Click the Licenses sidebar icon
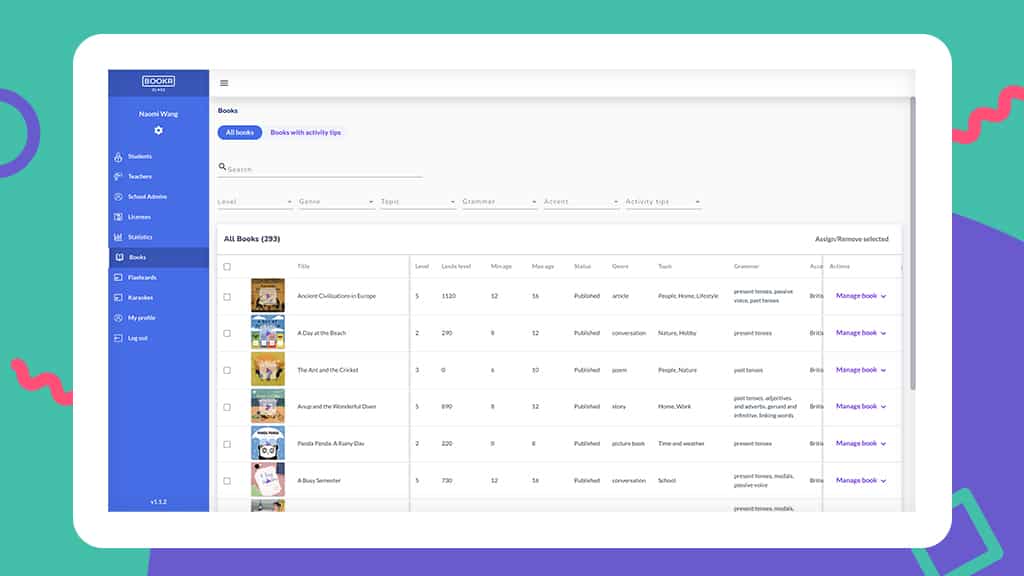 tap(118, 217)
